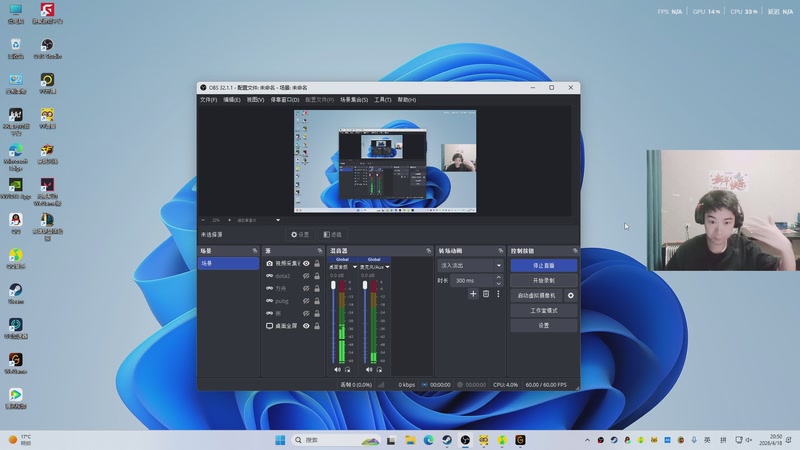Pop out the 转场动画 transitions dock
This screenshot has width=800, height=450.
[x=500, y=251]
